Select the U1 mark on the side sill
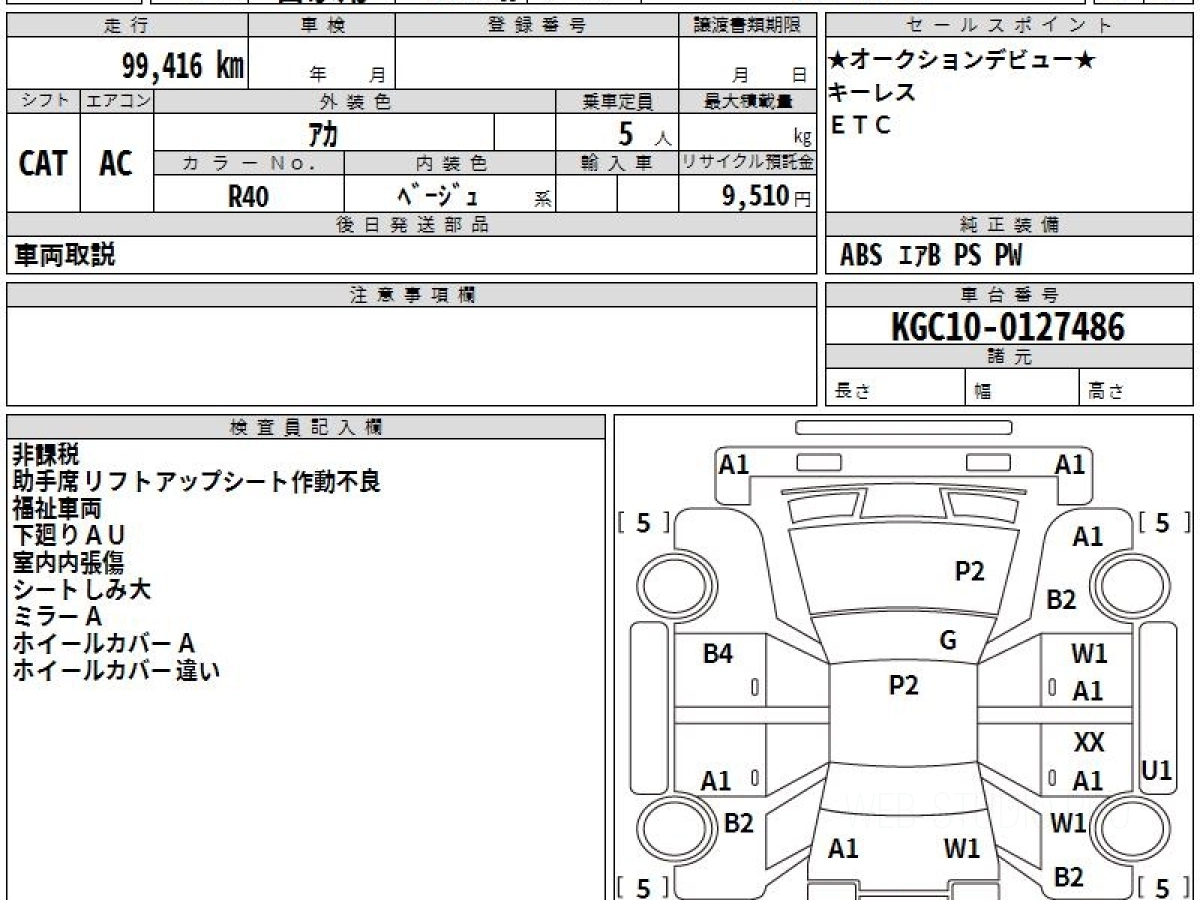Screen dimensions: 1200x900 click(1157, 770)
